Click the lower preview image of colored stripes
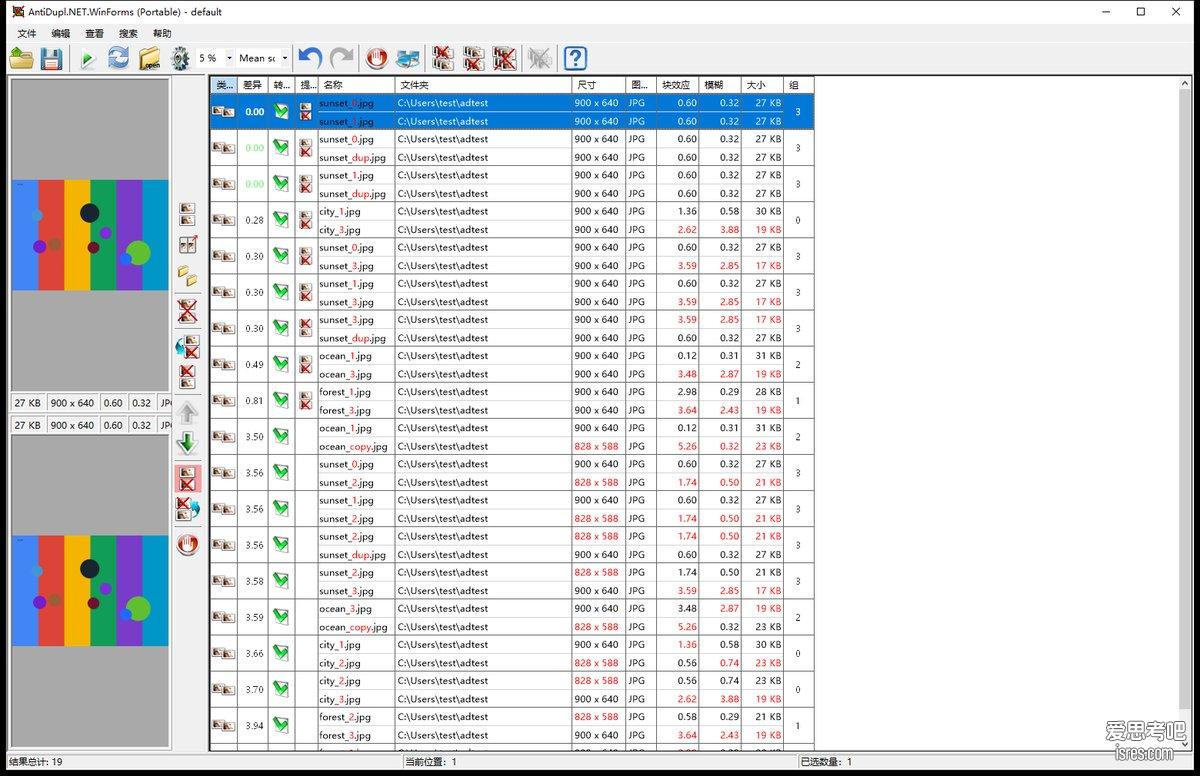The width and height of the screenshot is (1200, 776). point(90,590)
